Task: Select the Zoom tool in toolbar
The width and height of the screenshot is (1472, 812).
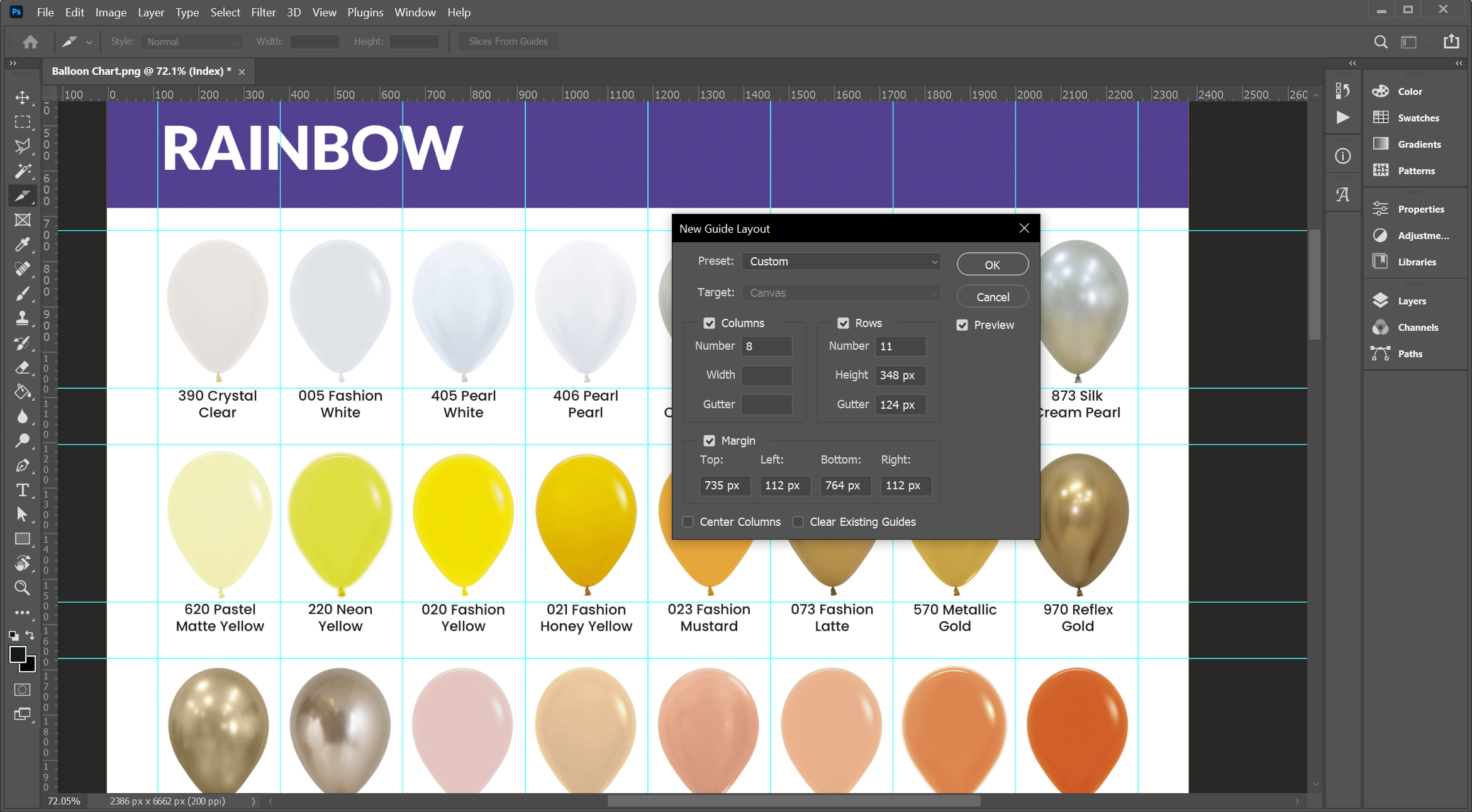Action: 23,588
